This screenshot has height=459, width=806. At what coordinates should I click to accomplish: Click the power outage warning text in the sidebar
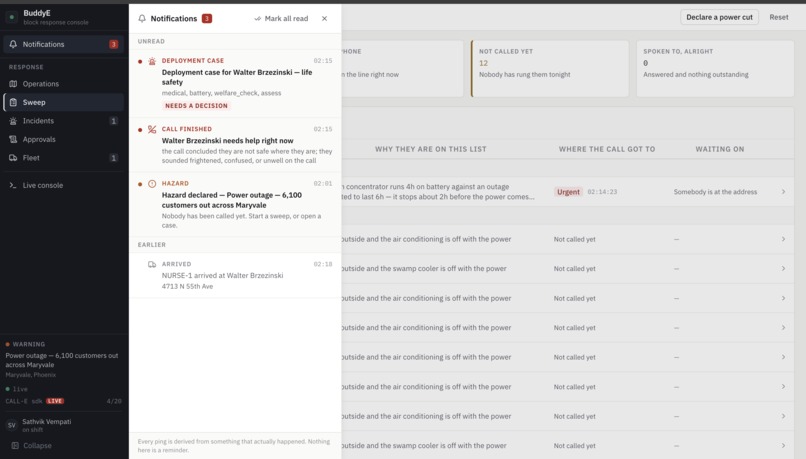[62, 360]
